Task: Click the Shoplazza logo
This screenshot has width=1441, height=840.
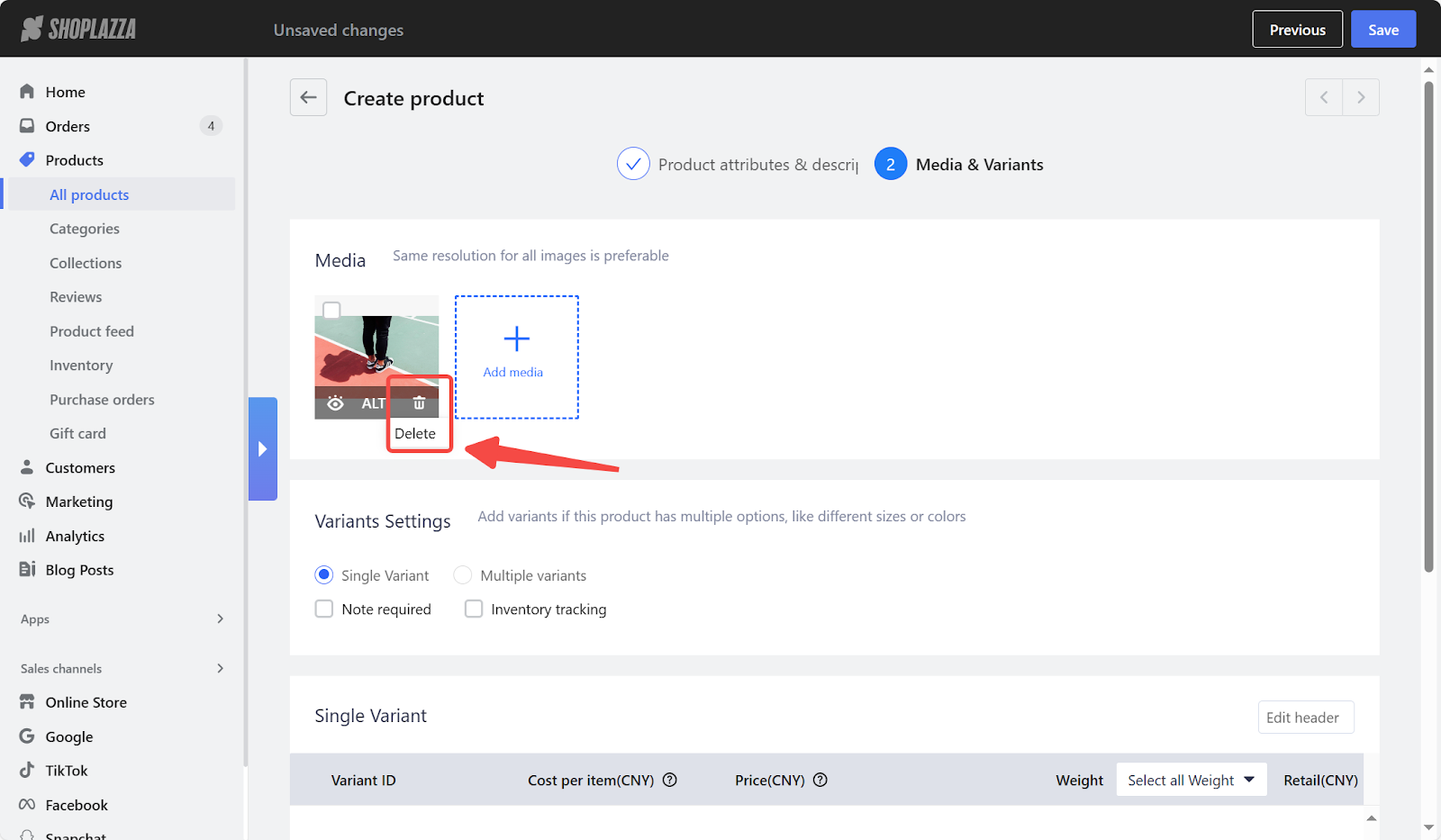Action: pyautogui.click(x=78, y=29)
